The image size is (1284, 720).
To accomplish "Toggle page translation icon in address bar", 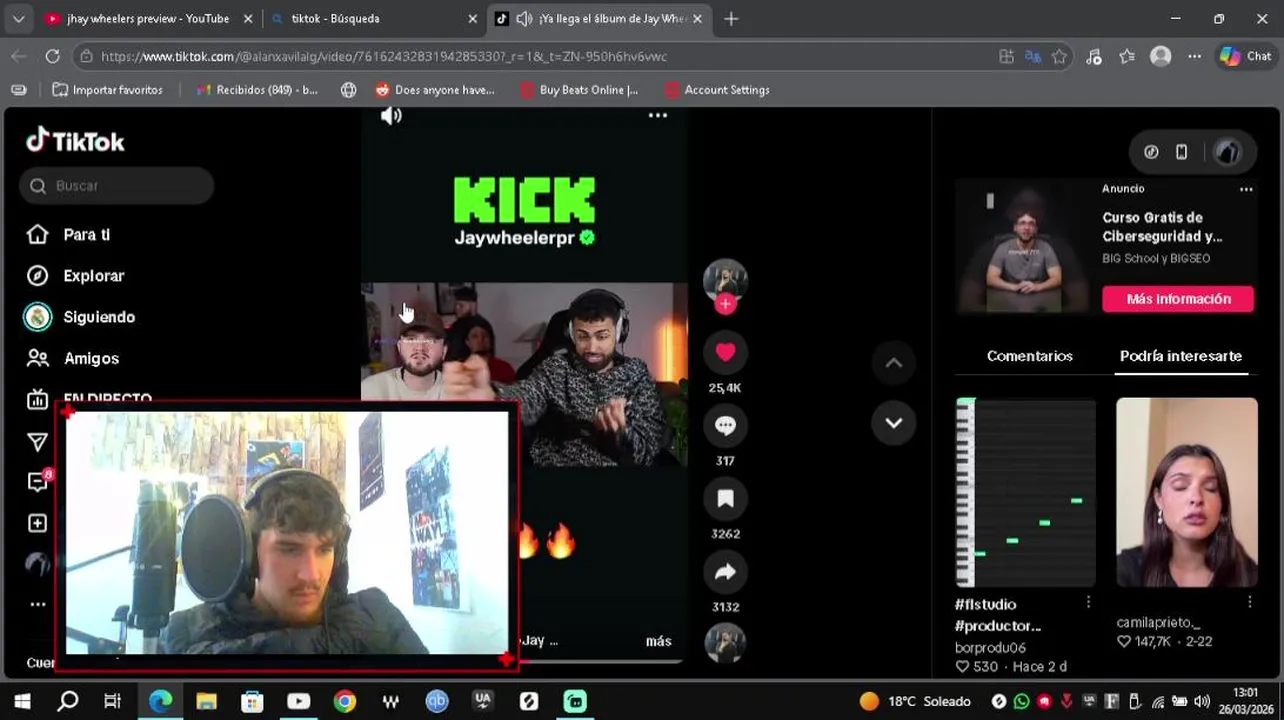I will [x=1033, y=57].
